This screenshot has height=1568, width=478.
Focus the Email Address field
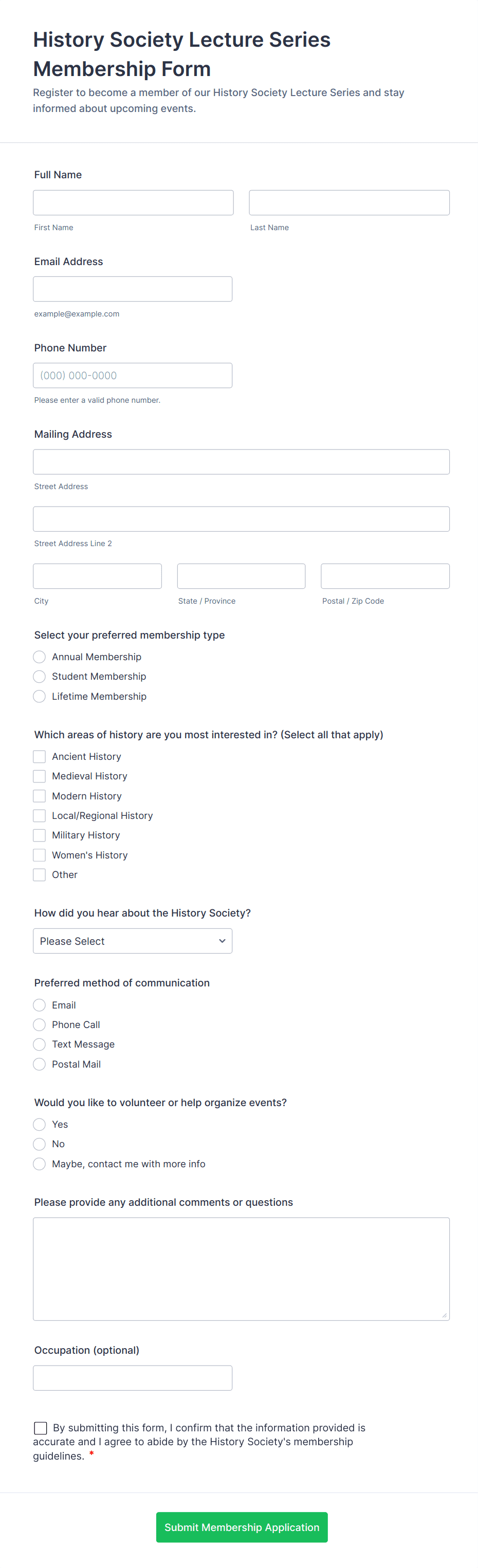(133, 289)
